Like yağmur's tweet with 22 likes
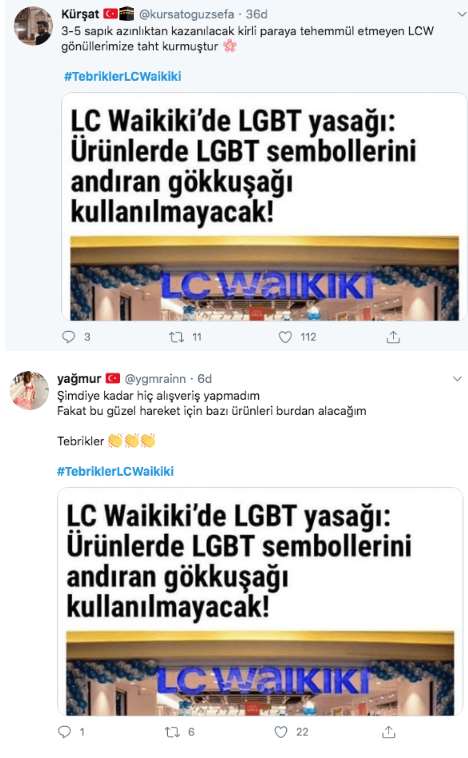Image resolution: width=468 pixels, height=758 pixels. (x=281, y=731)
